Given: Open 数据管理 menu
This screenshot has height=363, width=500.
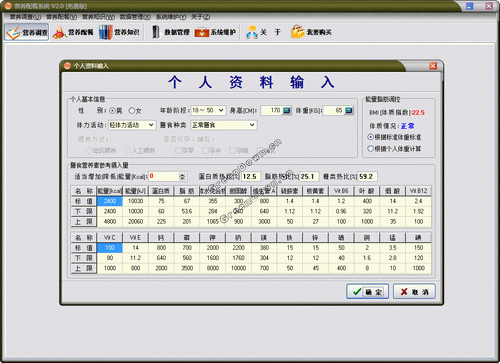Looking at the screenshot, I should pyautogui.click(x=135, y=17).
